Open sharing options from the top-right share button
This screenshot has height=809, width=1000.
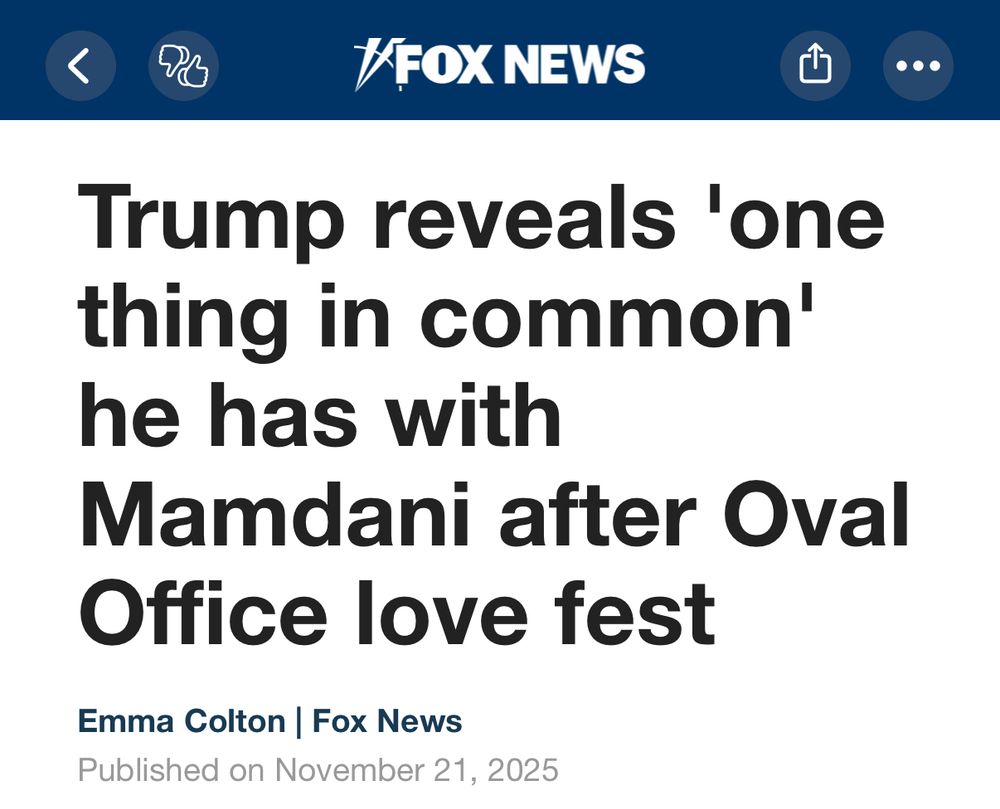point(816,65)
